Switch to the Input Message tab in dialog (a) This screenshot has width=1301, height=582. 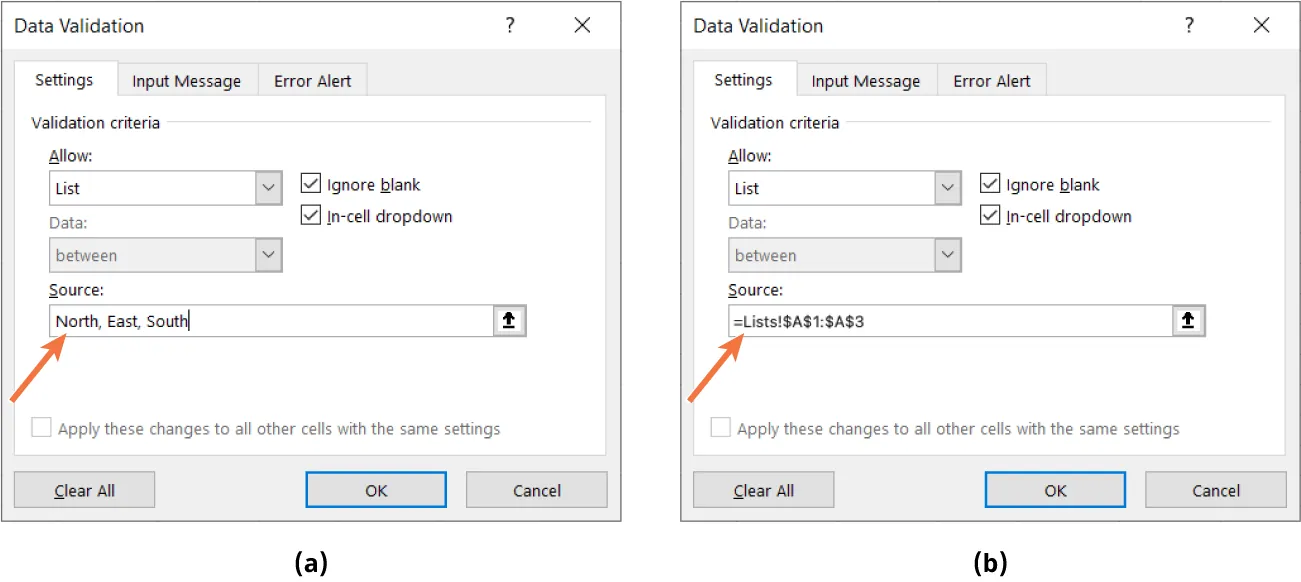tap(186, 80)
